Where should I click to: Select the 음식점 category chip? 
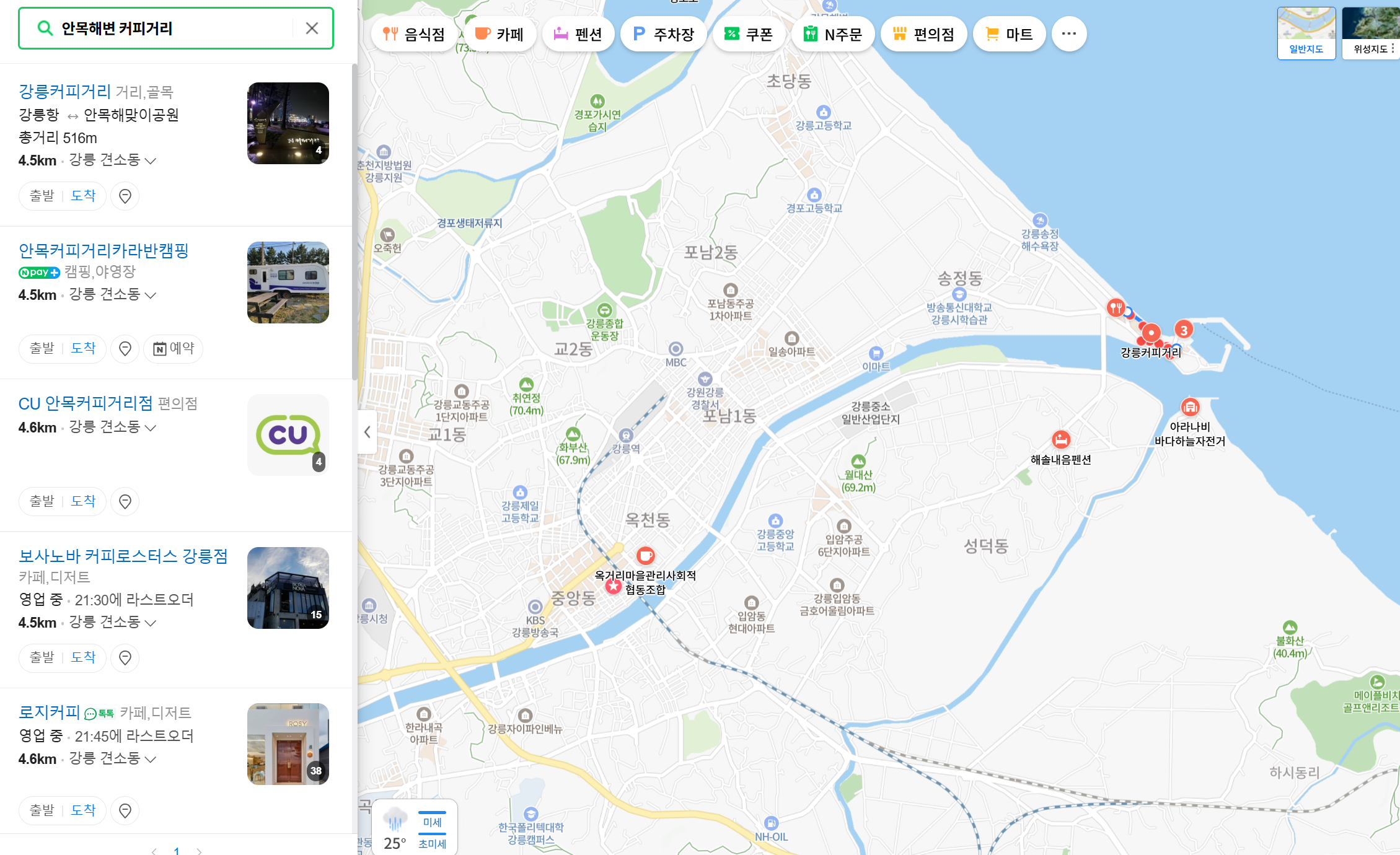(x=414, y=34)
